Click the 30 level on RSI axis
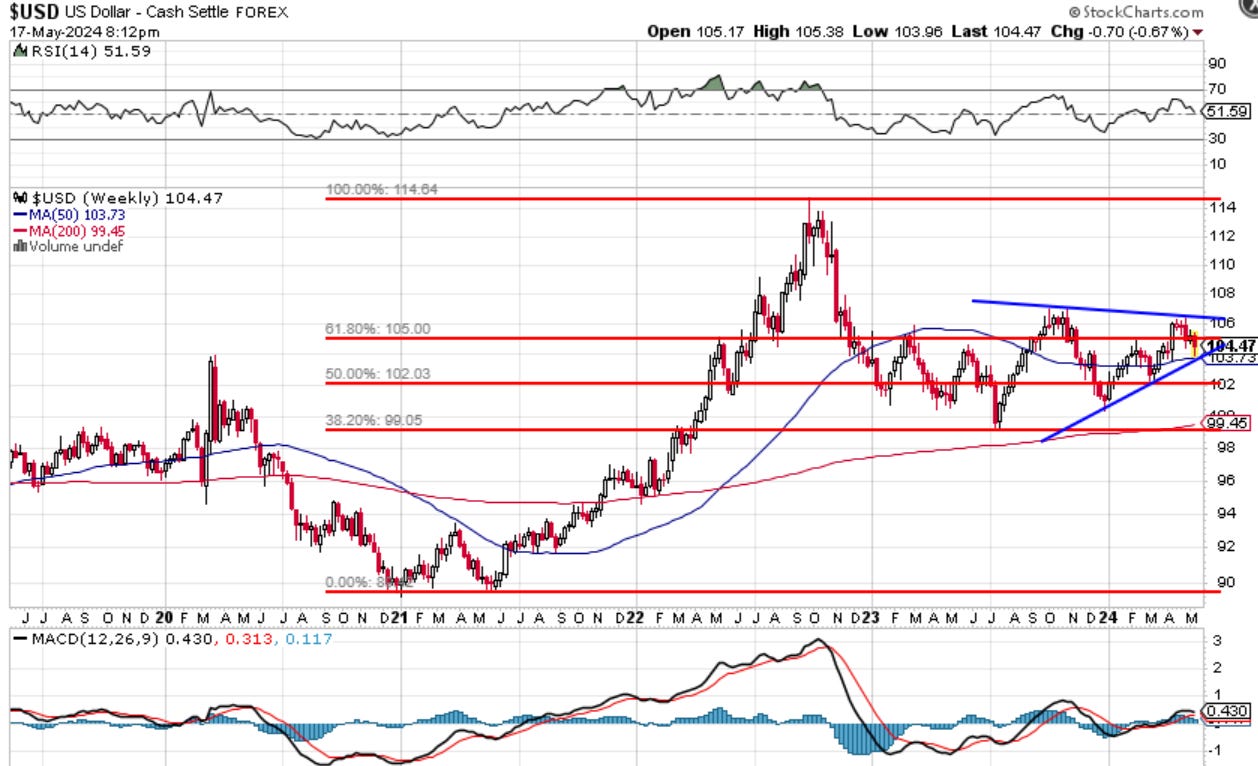This screenshot has height=766, width=1258. pos(1219,139)
